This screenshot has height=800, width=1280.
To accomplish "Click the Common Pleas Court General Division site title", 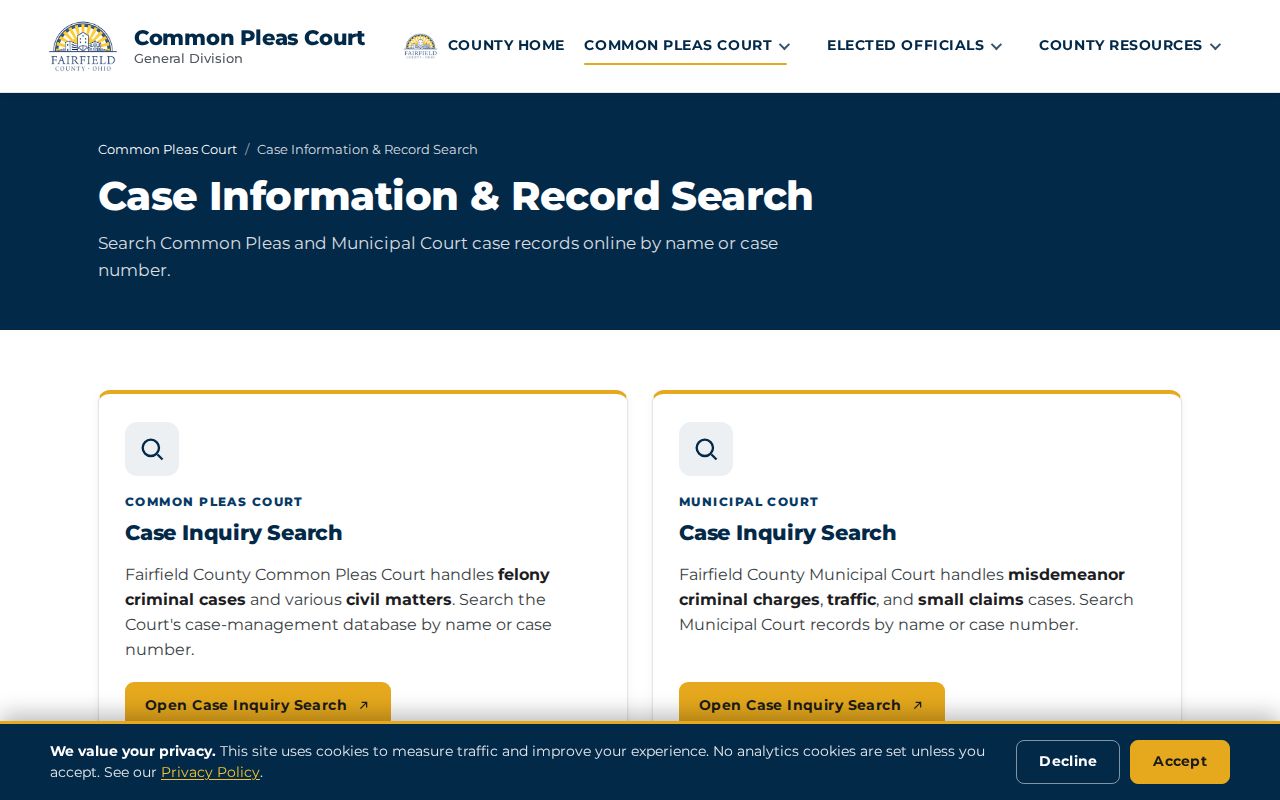I will click(249, 46).
